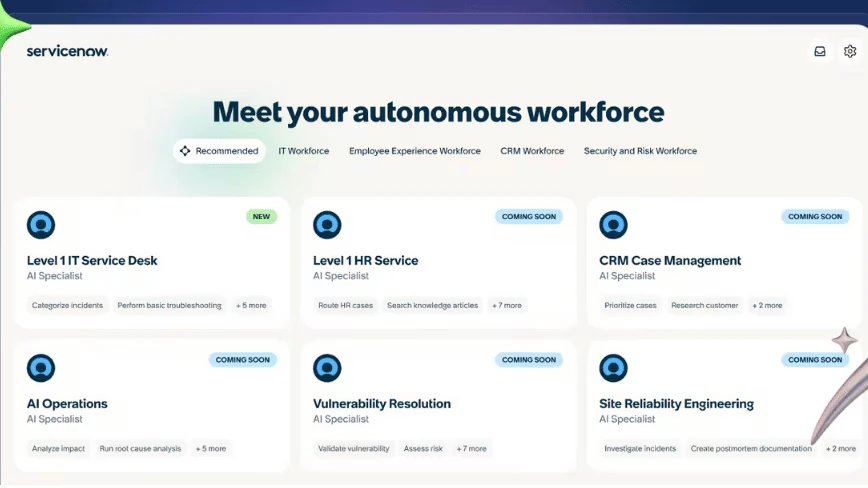Click the 'Research customer' tag
The height and width of the screenshot is (488, 868).
[705, 305]
